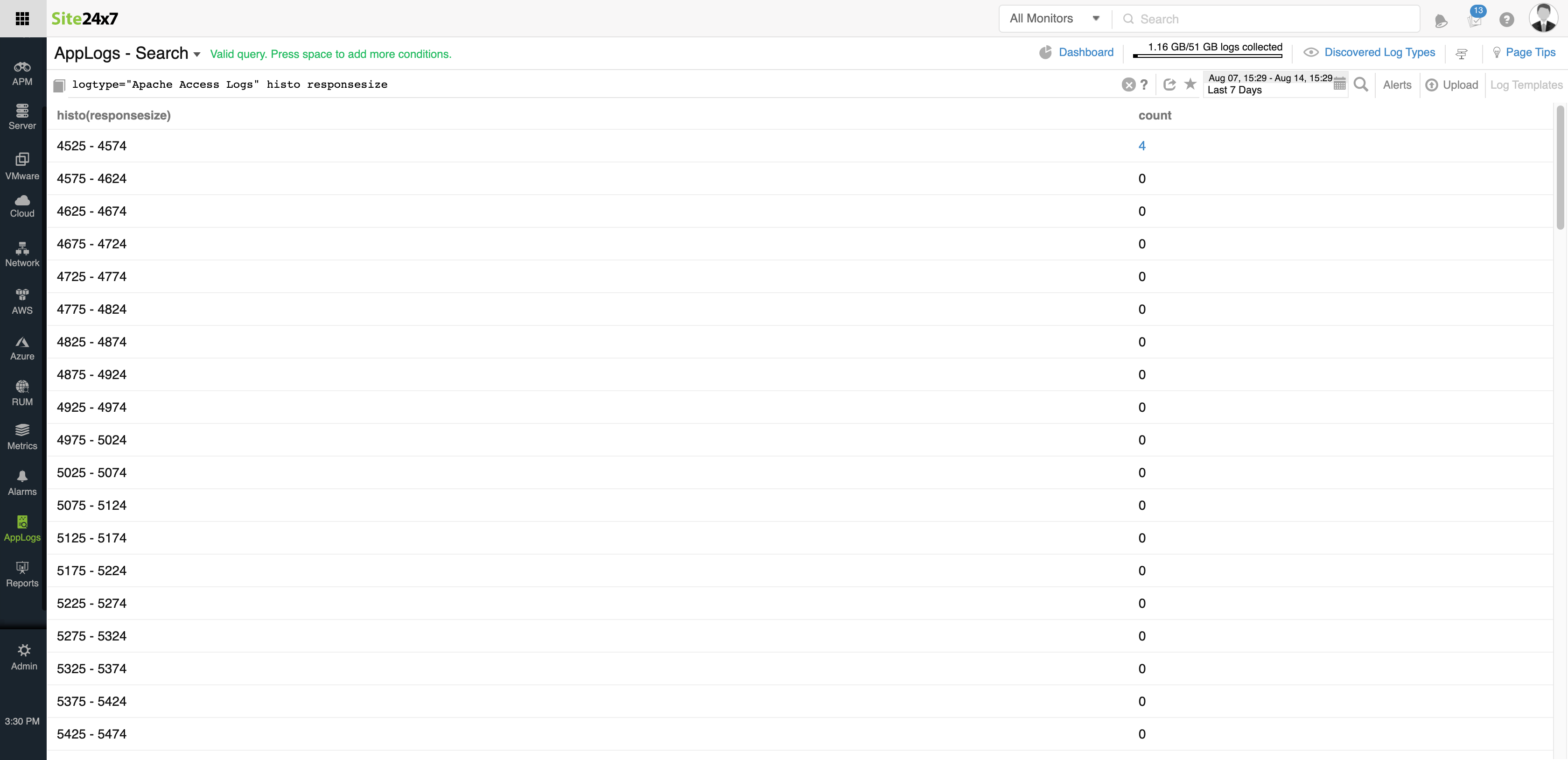Run the query with magnifier icon

coord(1361,84)
